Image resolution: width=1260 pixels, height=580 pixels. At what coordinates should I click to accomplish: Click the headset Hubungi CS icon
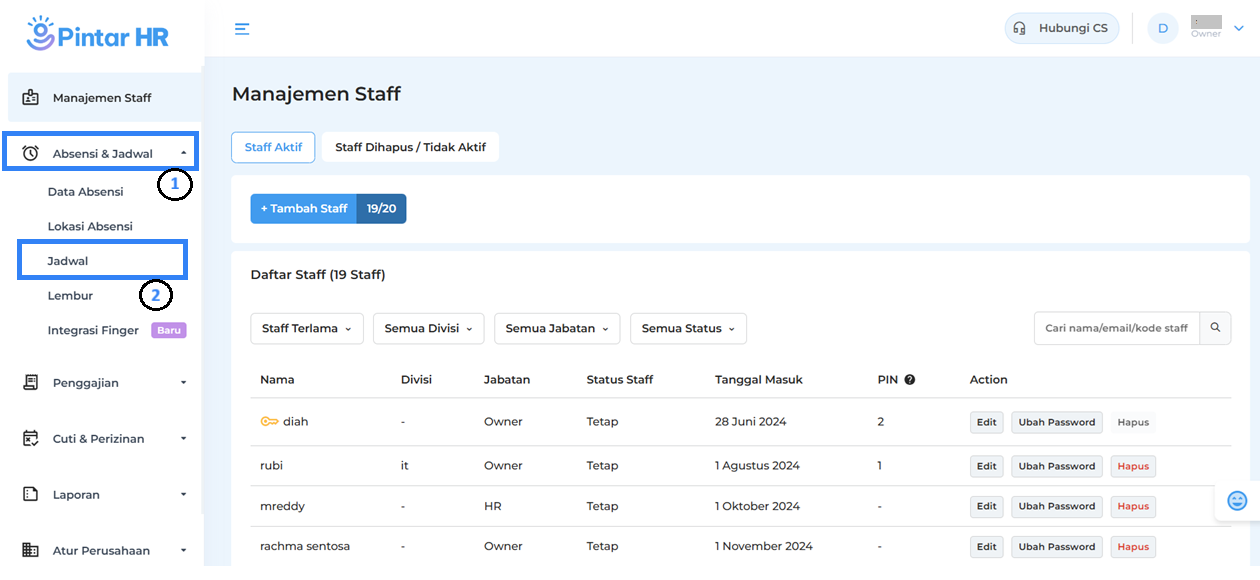coord(1019,28)
